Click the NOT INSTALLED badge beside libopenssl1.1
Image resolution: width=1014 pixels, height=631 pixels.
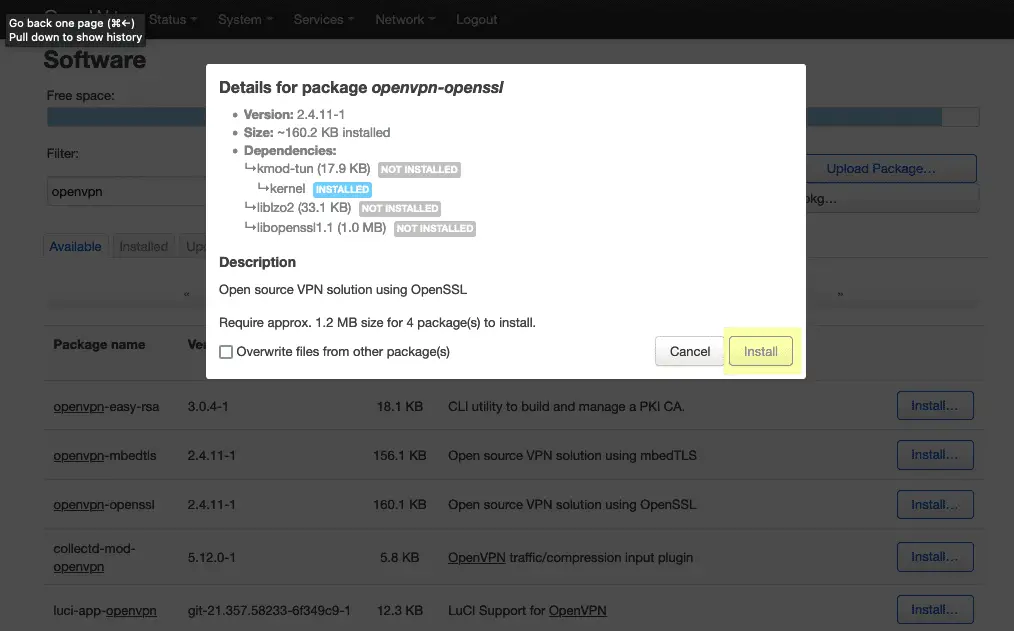click(435, 228)
